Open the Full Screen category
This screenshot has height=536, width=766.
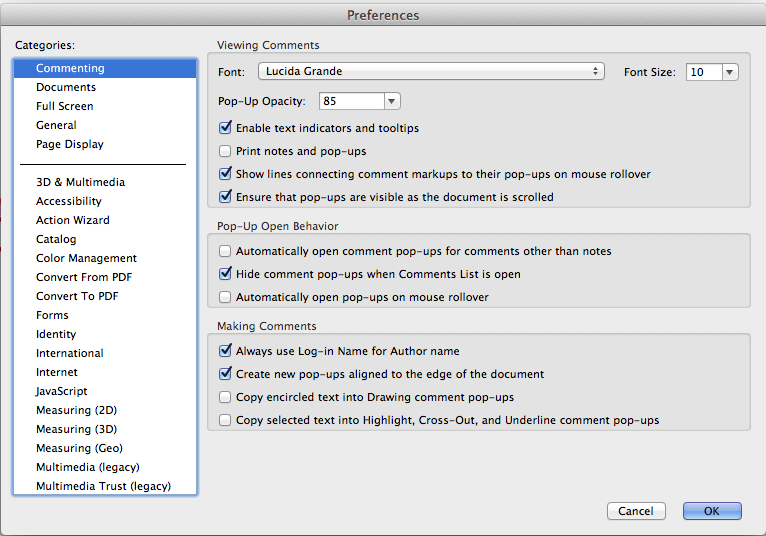click(64, 106)
